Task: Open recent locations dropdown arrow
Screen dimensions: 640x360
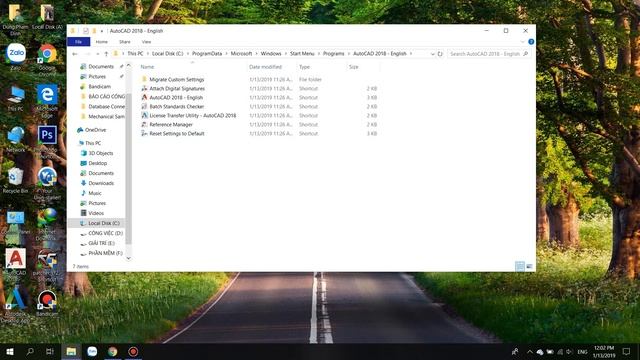Action: click(x=97, y=53)
